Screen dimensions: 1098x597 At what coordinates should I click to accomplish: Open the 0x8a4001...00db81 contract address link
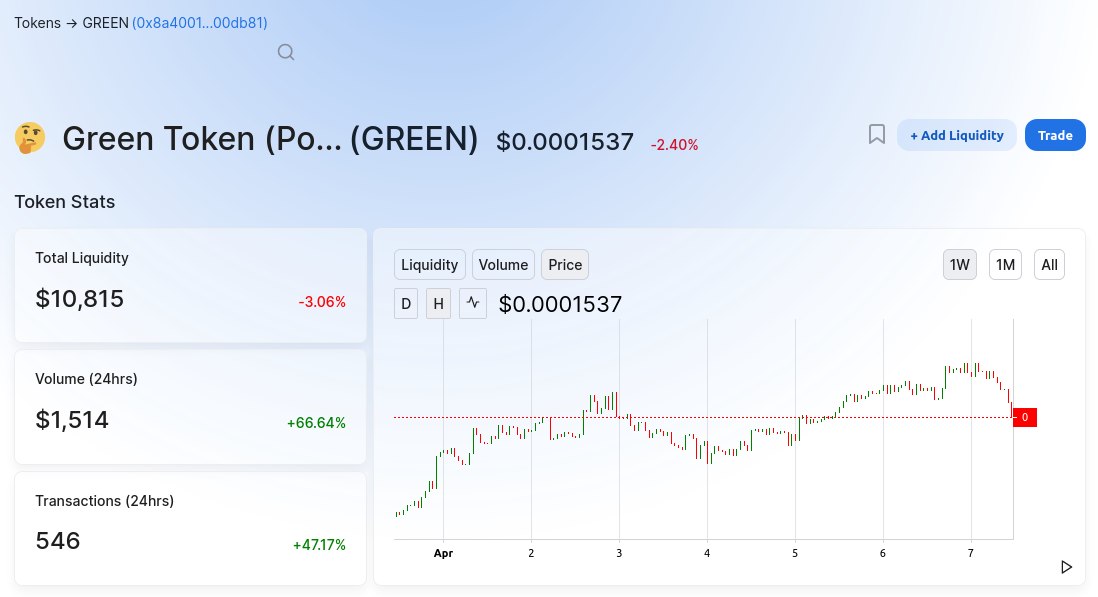[x=200, y=23]
